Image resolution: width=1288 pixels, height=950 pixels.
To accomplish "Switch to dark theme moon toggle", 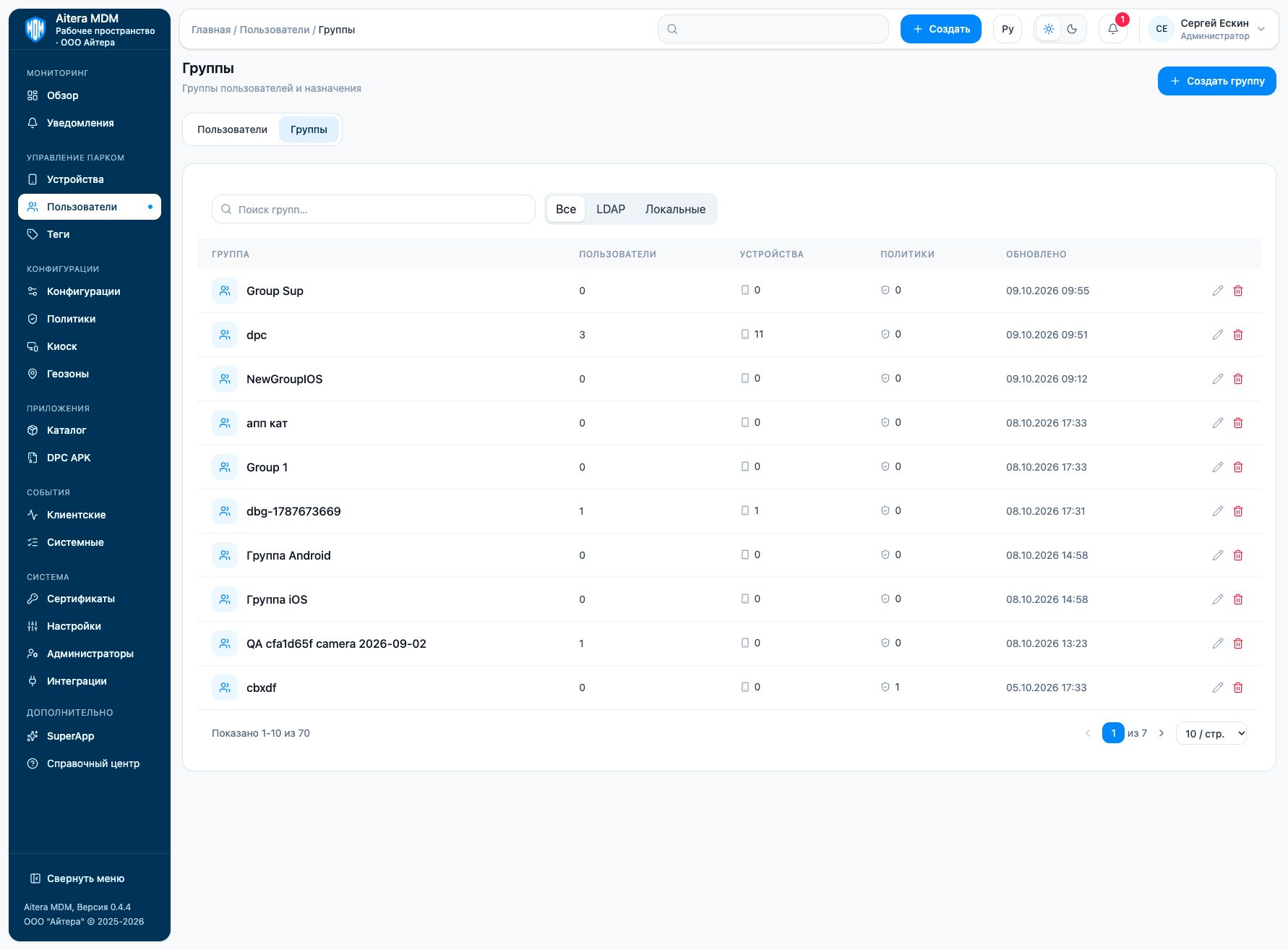I will [x=1072, y=29].
